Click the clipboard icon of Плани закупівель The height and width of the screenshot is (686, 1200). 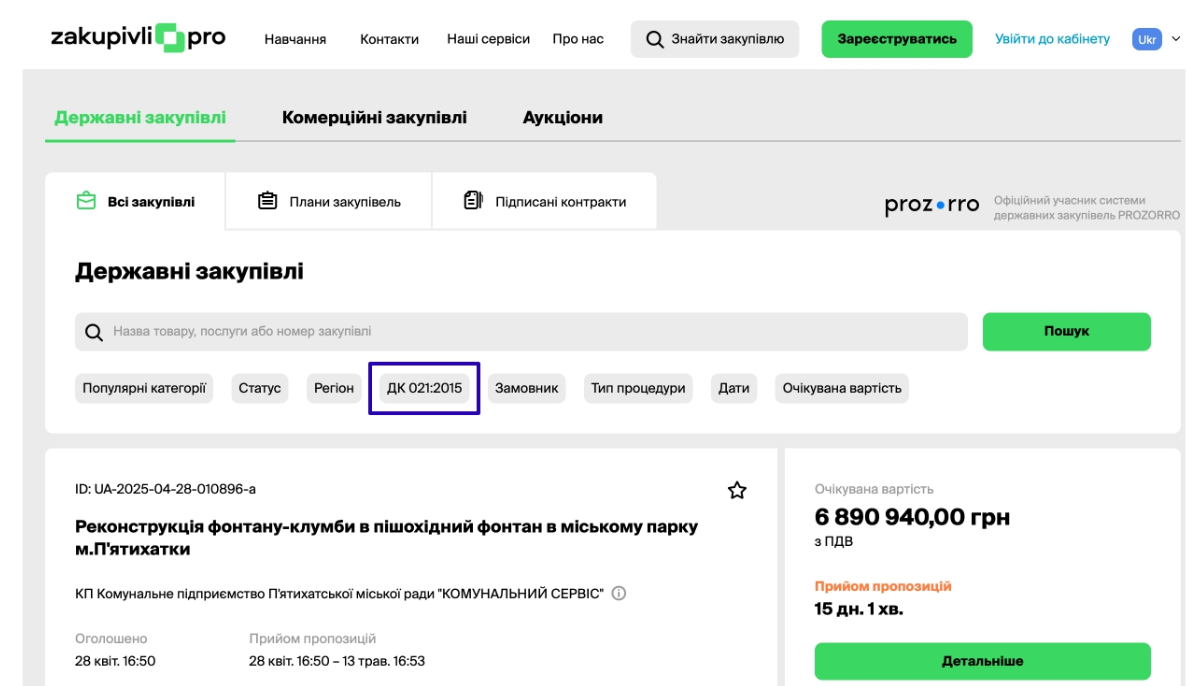click(x=267, y=201)
